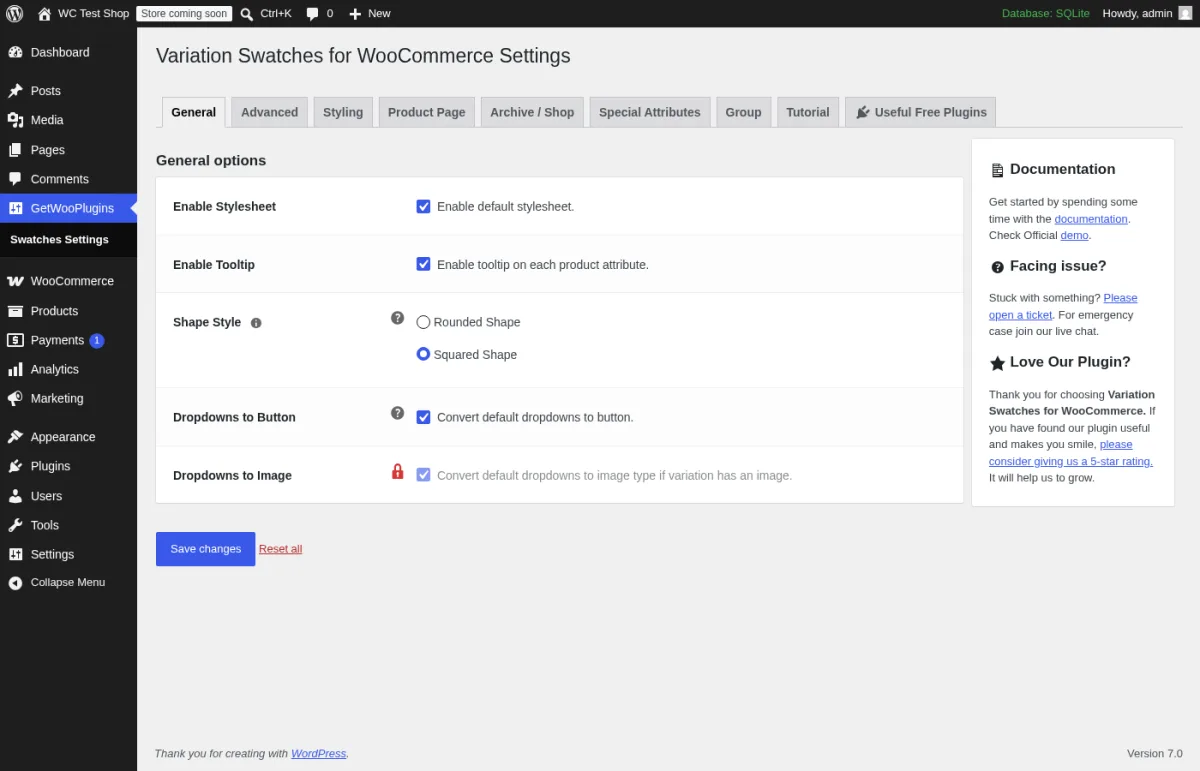Toggle Convert default dropdowns to button checkbox

pos(424,417)
